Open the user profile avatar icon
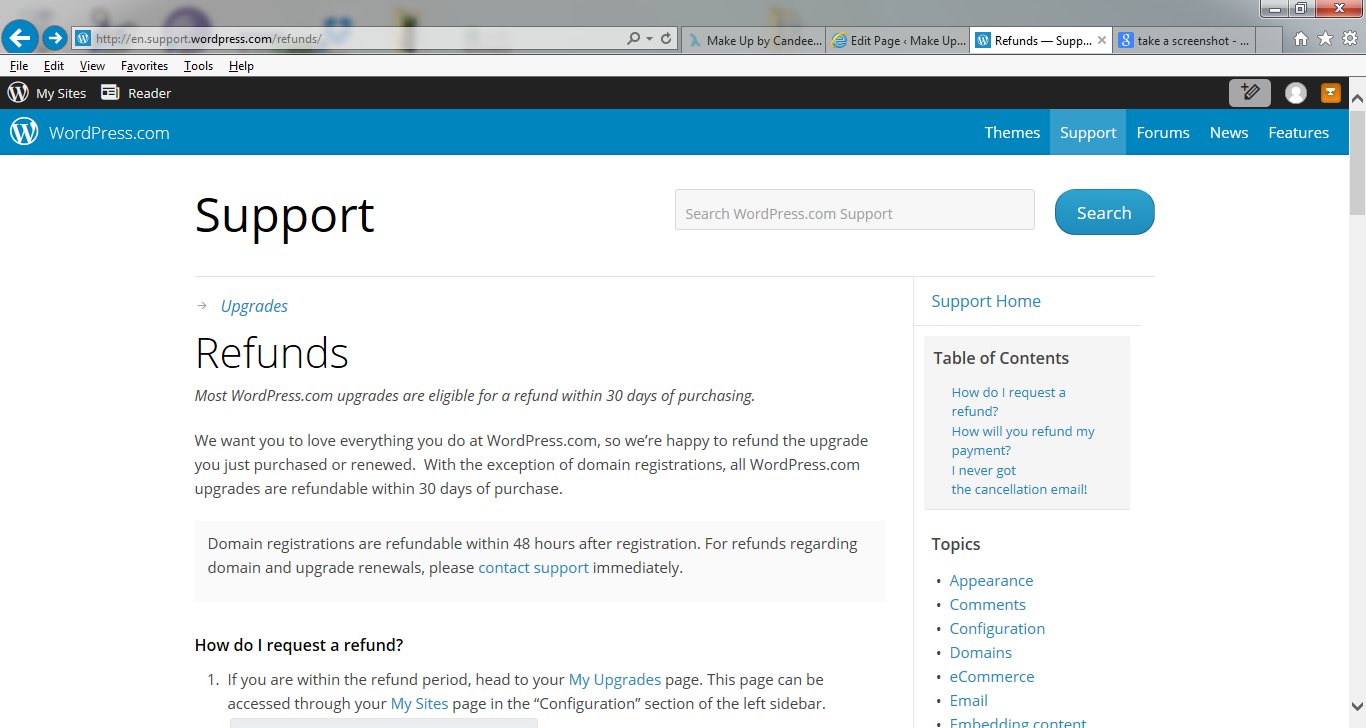1366x728 pixels. 1296,93
